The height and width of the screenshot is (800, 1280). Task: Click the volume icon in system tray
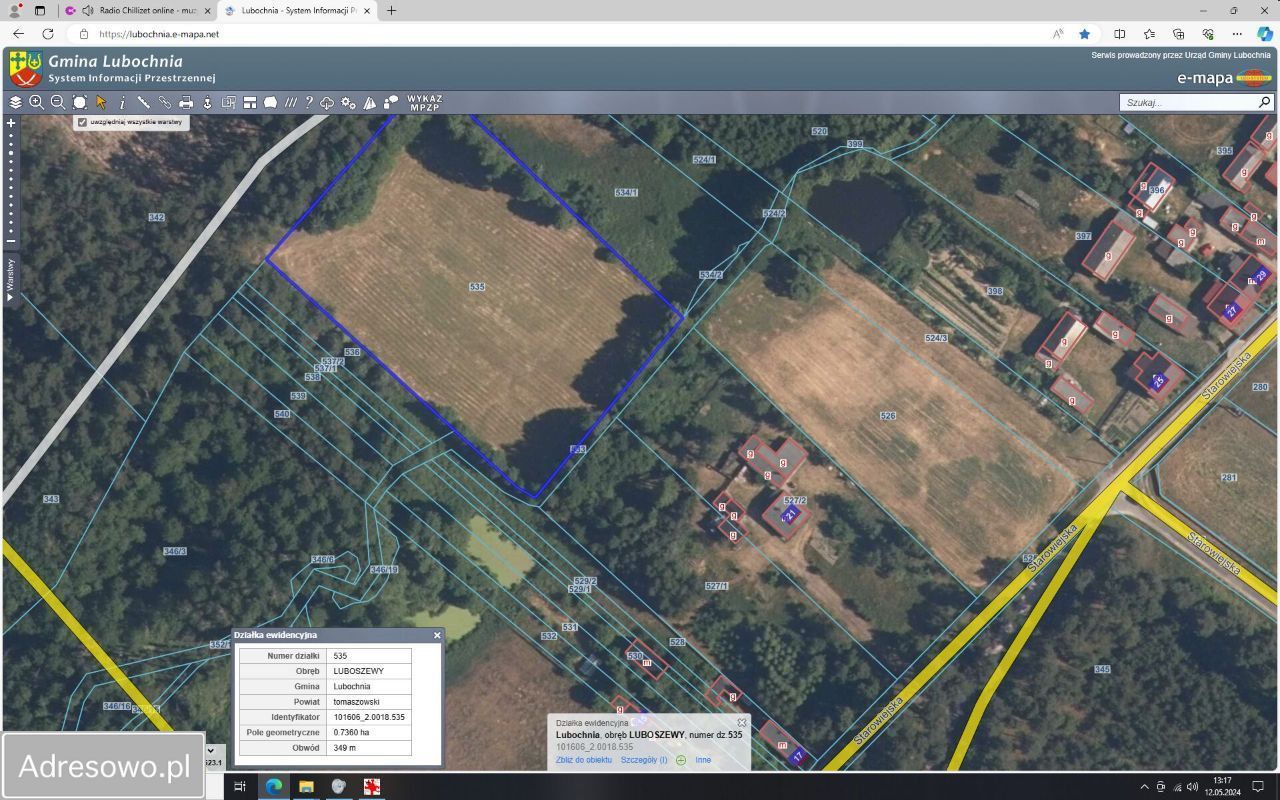[x=1192, y=786]
